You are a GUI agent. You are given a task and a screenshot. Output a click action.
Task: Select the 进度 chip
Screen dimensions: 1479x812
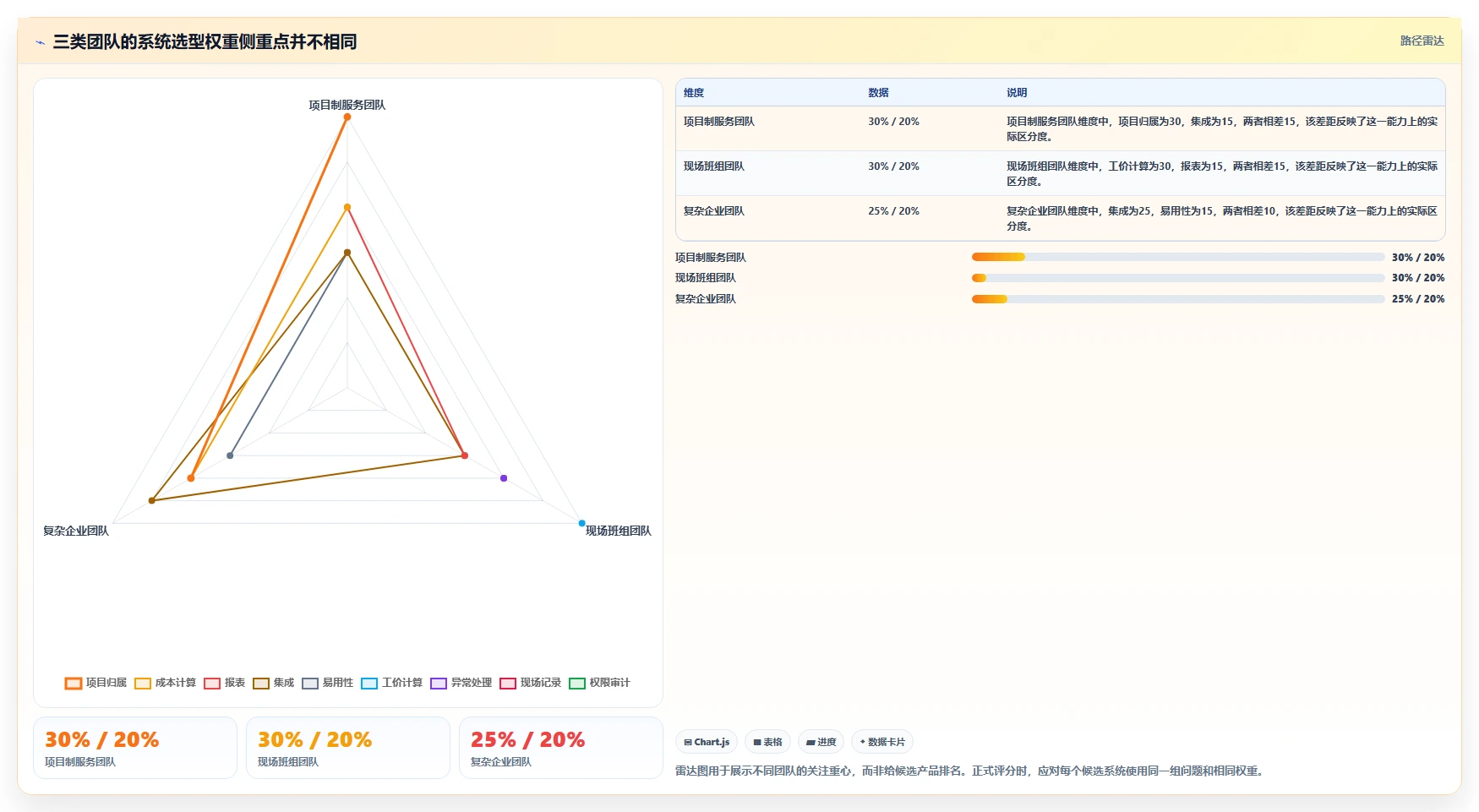(x=821, y=742)
